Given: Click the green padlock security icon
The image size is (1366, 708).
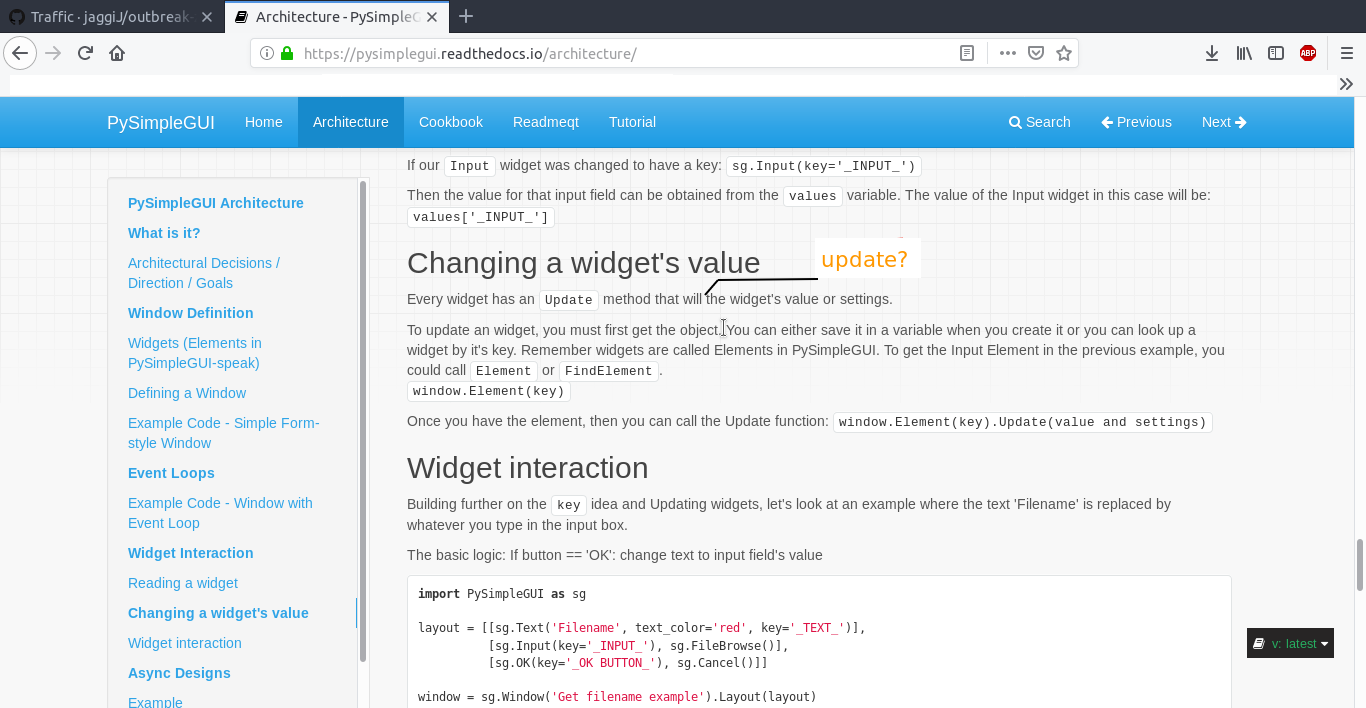Looking at the screenshot, I should click(x=288, y=54).
